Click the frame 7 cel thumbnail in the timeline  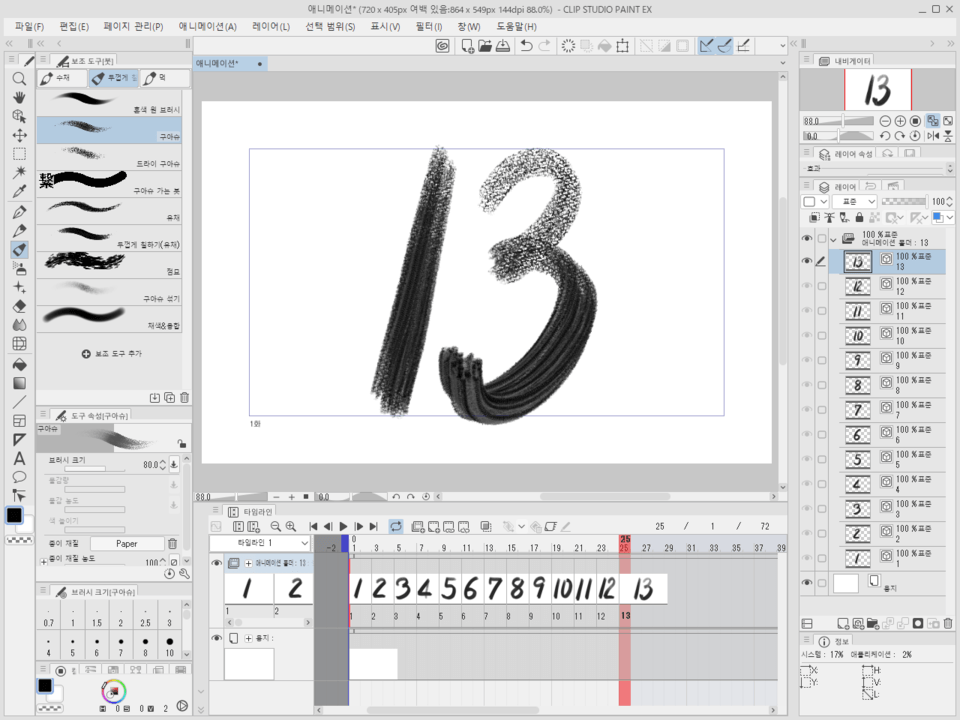(x=495, y=589)
